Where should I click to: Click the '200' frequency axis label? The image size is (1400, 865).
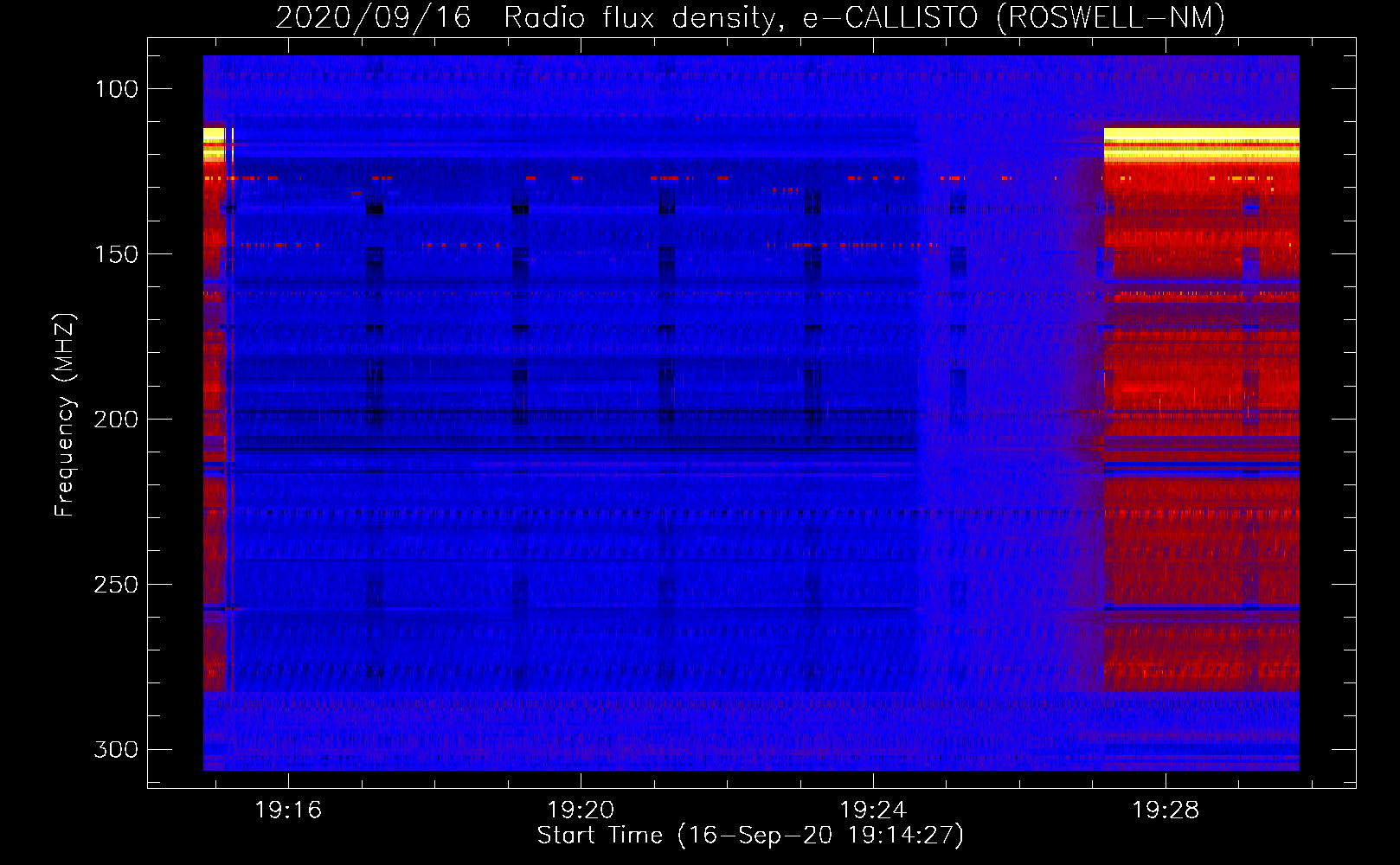117,420
